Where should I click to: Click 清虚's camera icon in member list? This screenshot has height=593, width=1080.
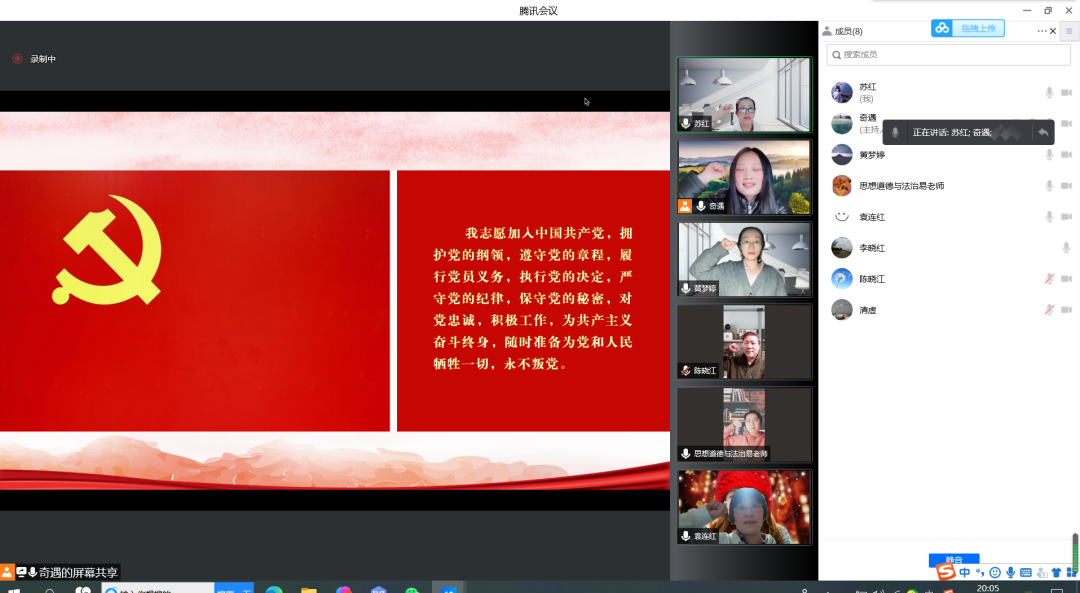(1066, 310)
